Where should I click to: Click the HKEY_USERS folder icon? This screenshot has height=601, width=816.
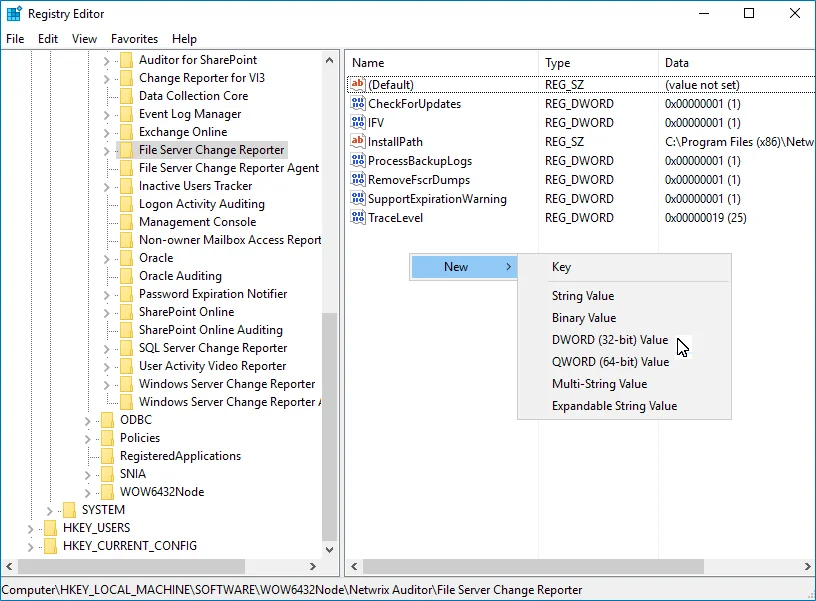[x=50, y=528]
